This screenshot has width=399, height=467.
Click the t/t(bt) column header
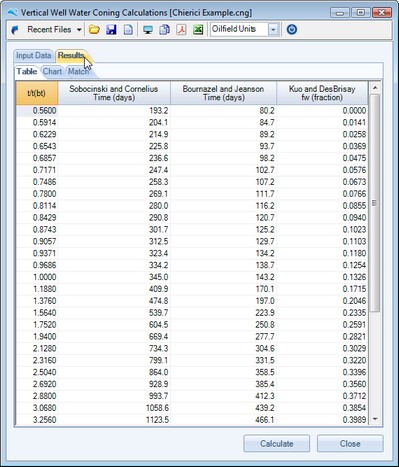(37, 93)
